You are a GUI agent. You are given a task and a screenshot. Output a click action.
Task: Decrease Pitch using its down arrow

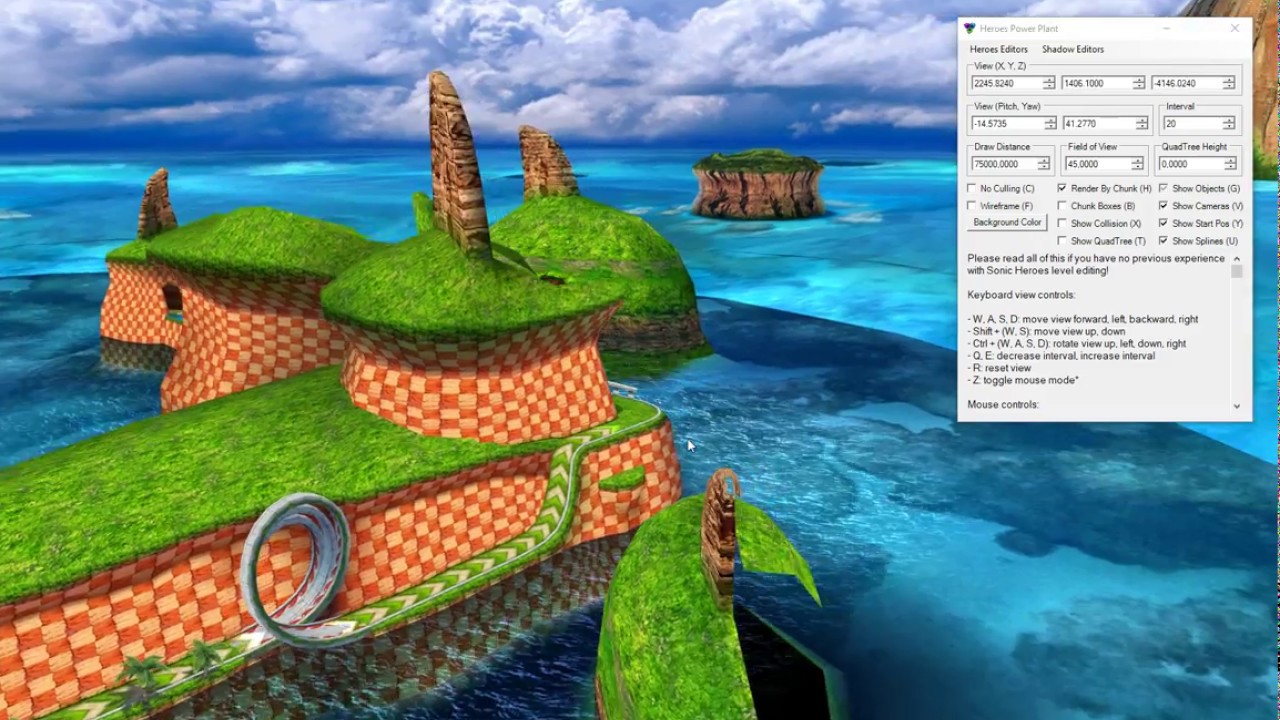pos(1050,127)
